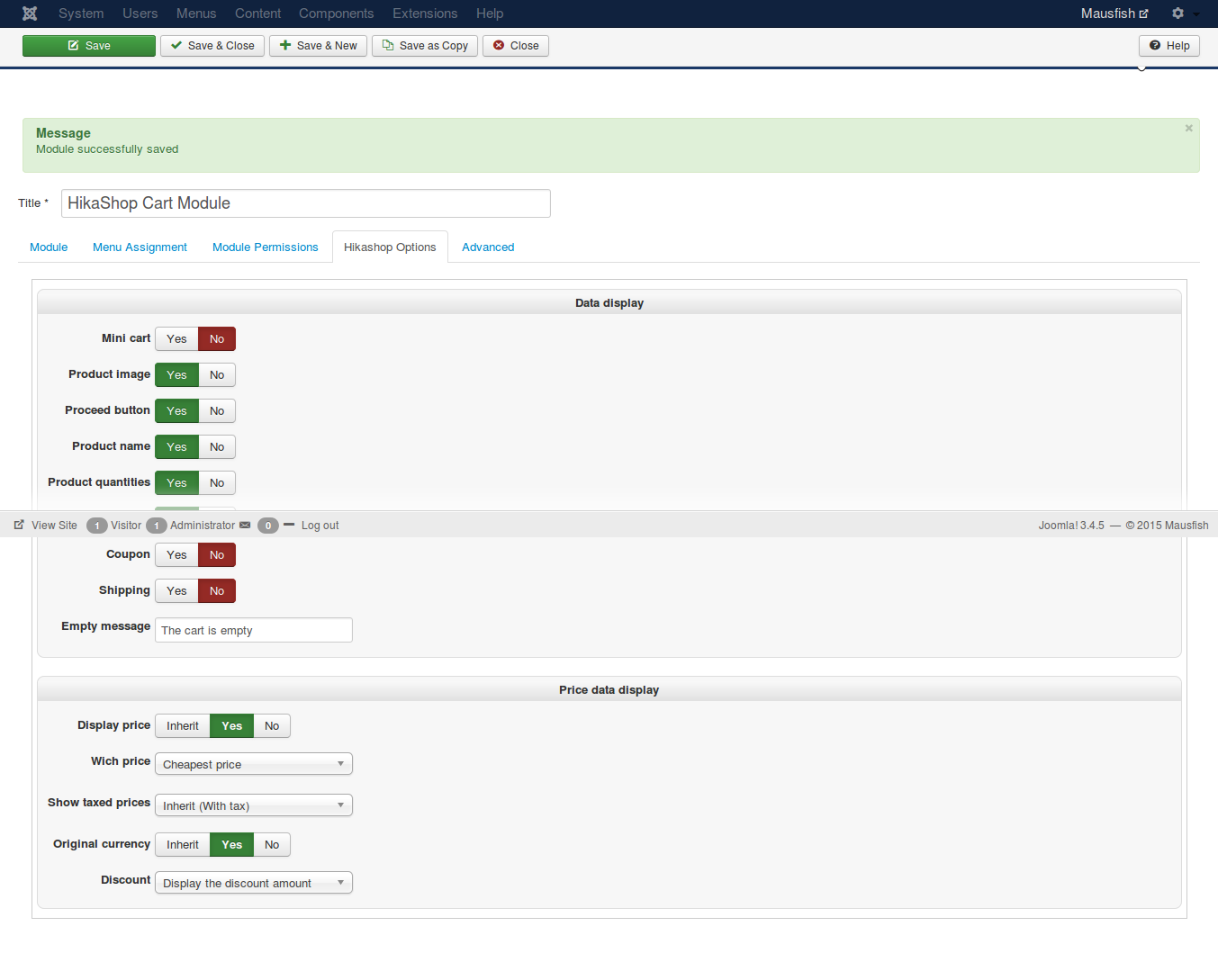Save the module with the green Save button
The image size is (1218, 980).
(x=89, y=46)
